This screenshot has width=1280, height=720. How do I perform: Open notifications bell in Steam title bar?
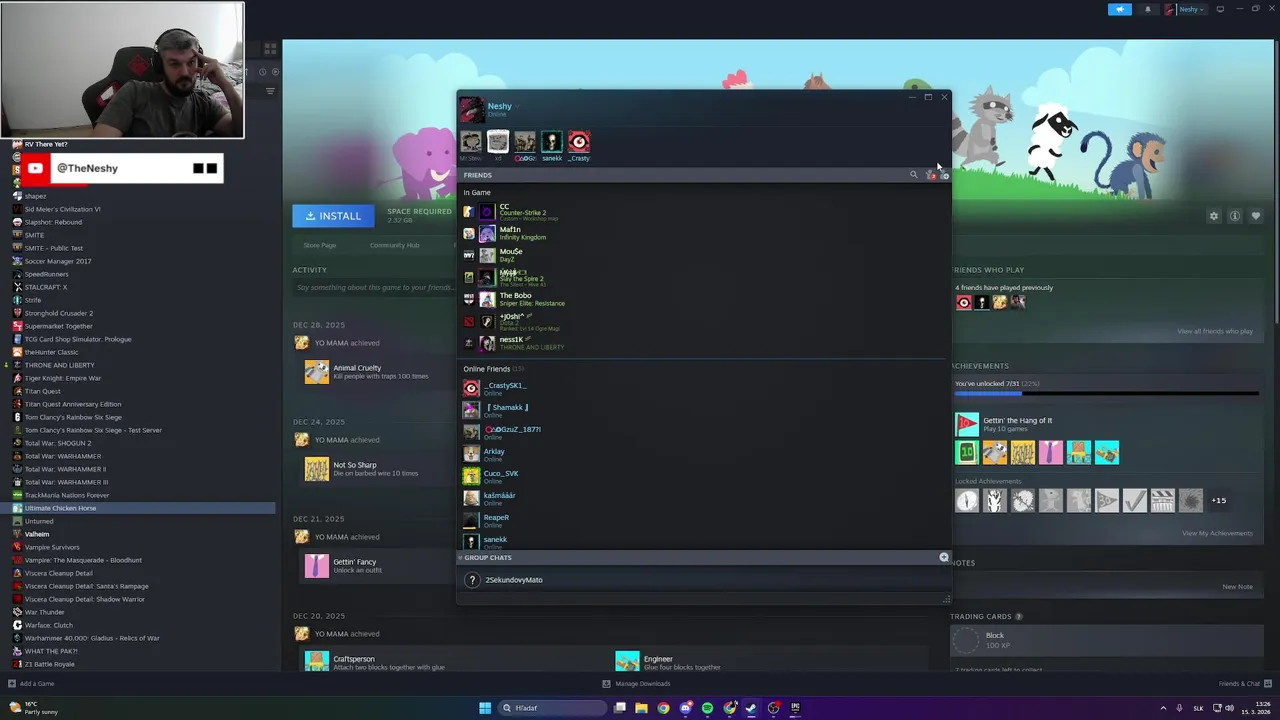pos(1147,9)
